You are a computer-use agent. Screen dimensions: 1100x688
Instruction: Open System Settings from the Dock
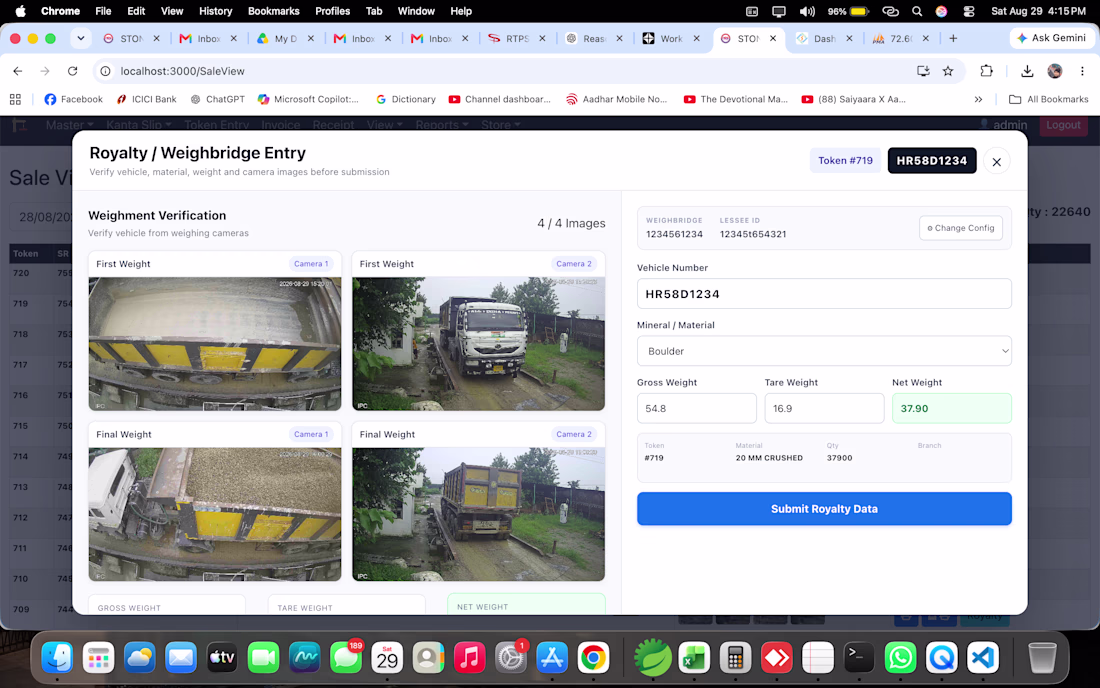pos(511,658)
